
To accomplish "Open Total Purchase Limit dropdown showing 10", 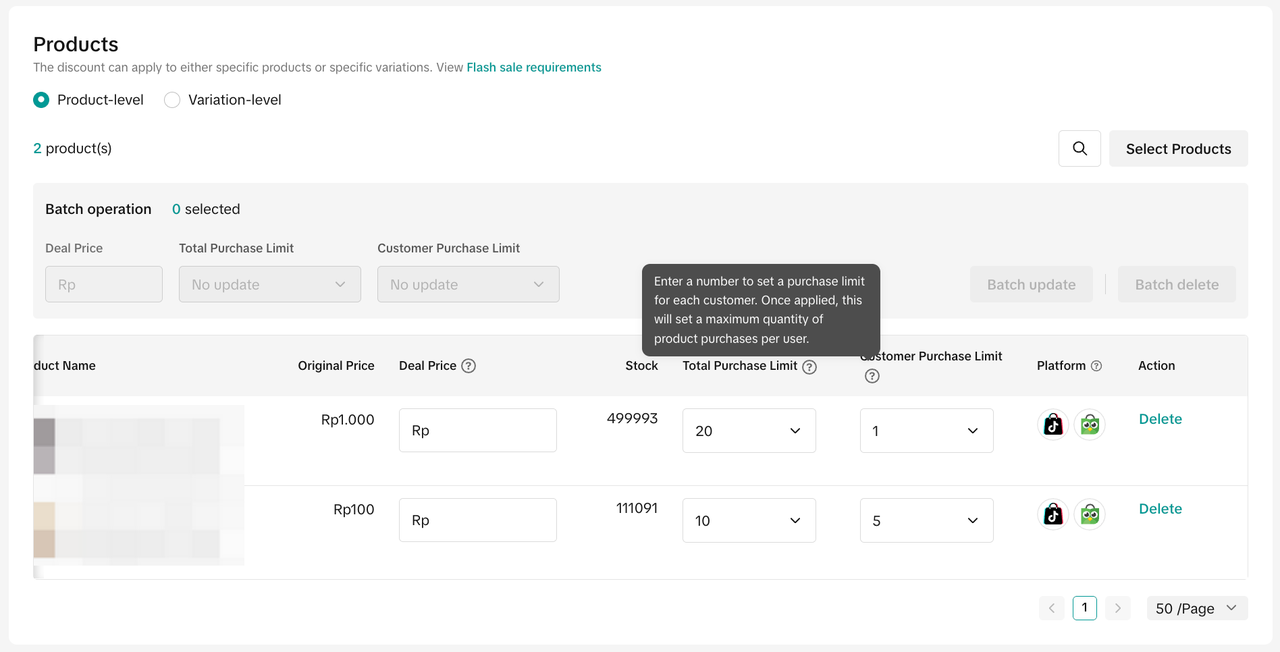I will (749, 521).
